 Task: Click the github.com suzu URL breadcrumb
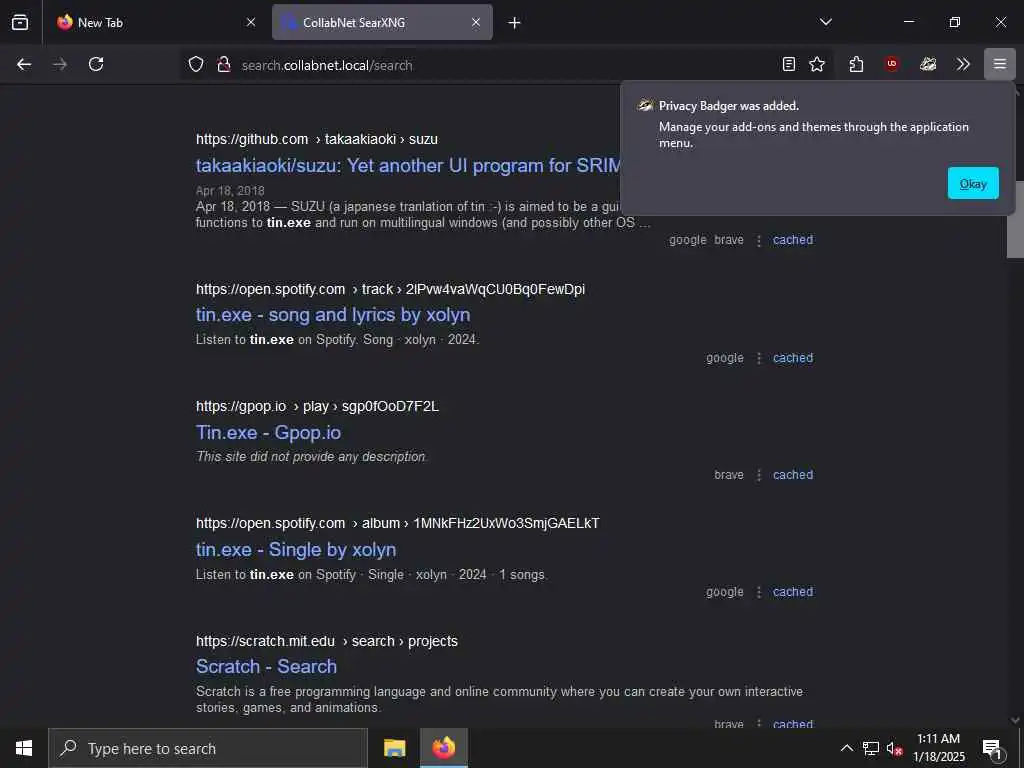click(317, 139)
